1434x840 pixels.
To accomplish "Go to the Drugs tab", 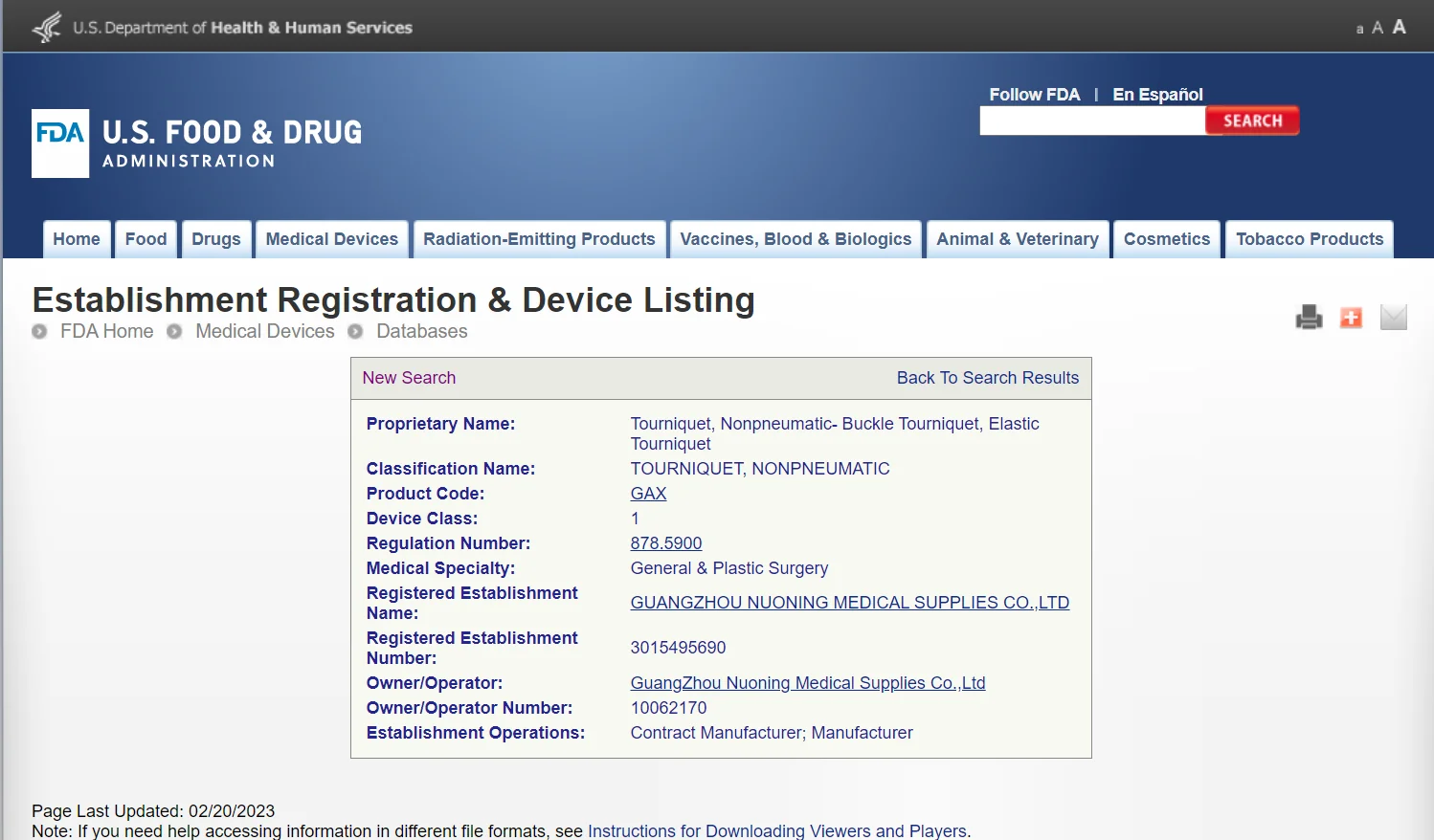I will click(x=216, y=239).
